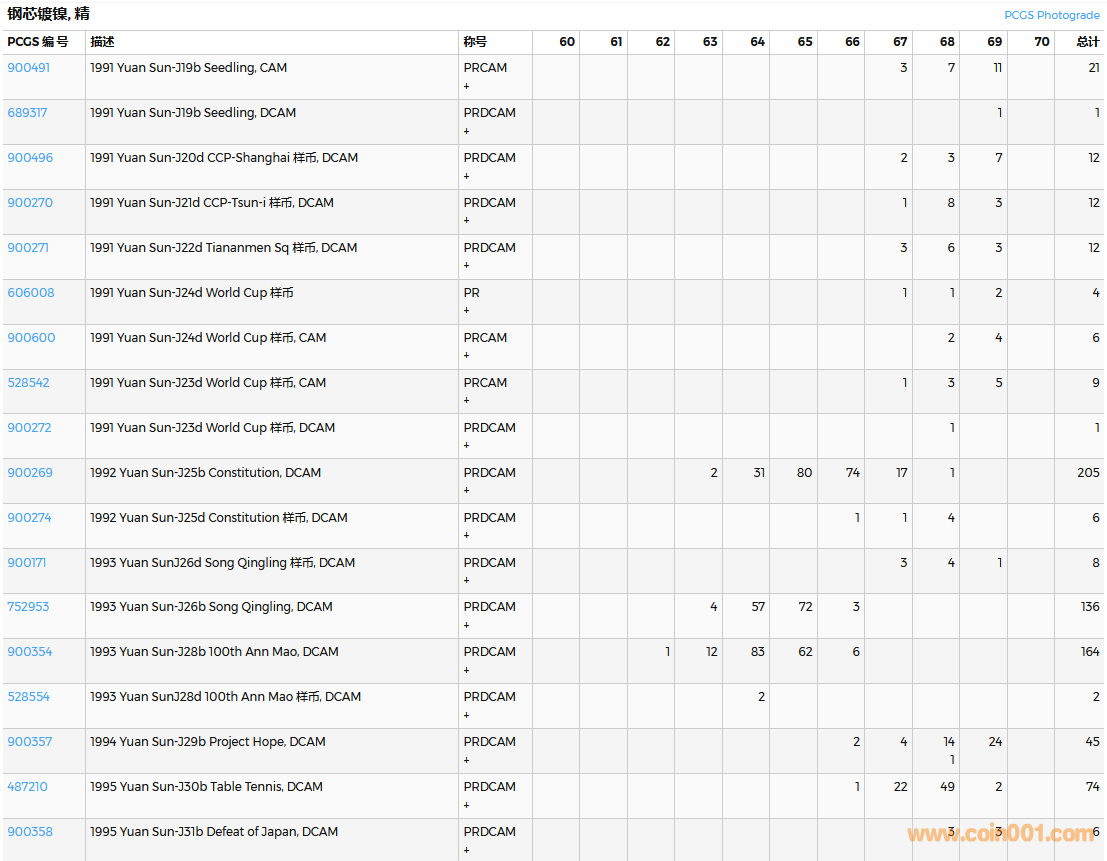Image resolution: width=1107 pixels, height=861 pixels.
Task: Expand plus sign in 606008 PR row
Action: (466, 311)
